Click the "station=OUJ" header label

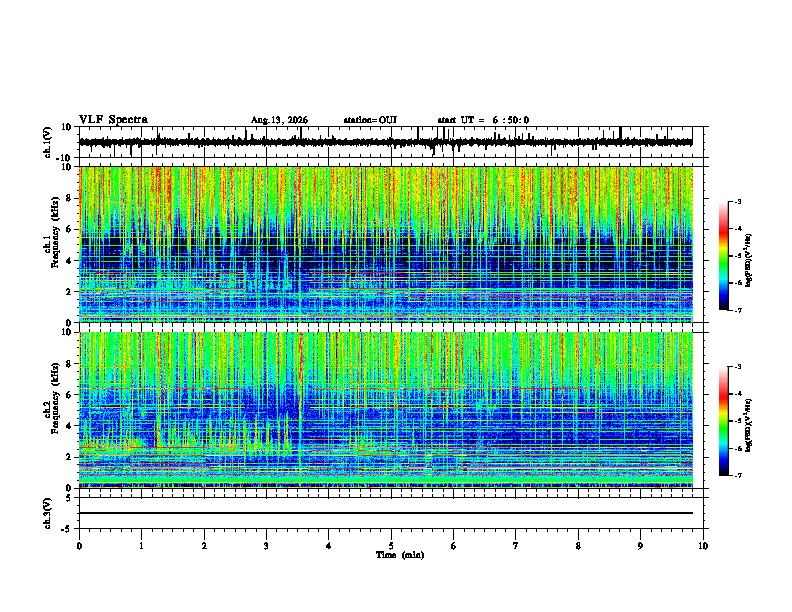370,120
